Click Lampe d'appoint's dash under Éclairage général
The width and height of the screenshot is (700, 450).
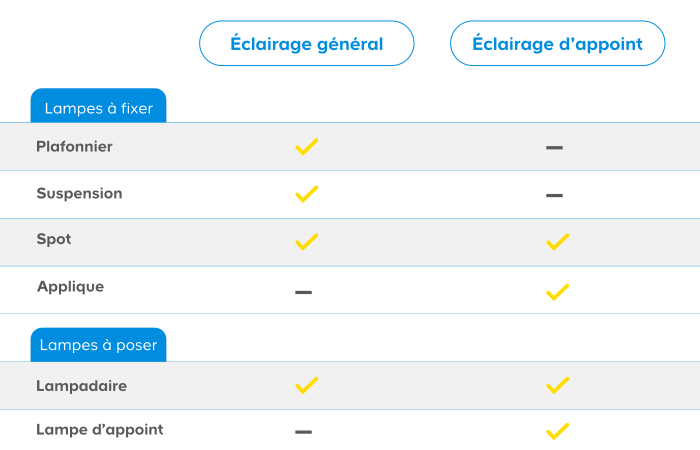(304, 432)
